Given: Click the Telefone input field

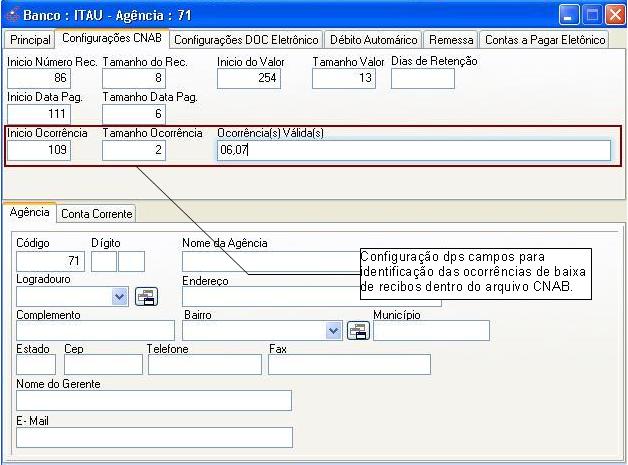Looking at the screenshot, I should [x=204, y=364].
